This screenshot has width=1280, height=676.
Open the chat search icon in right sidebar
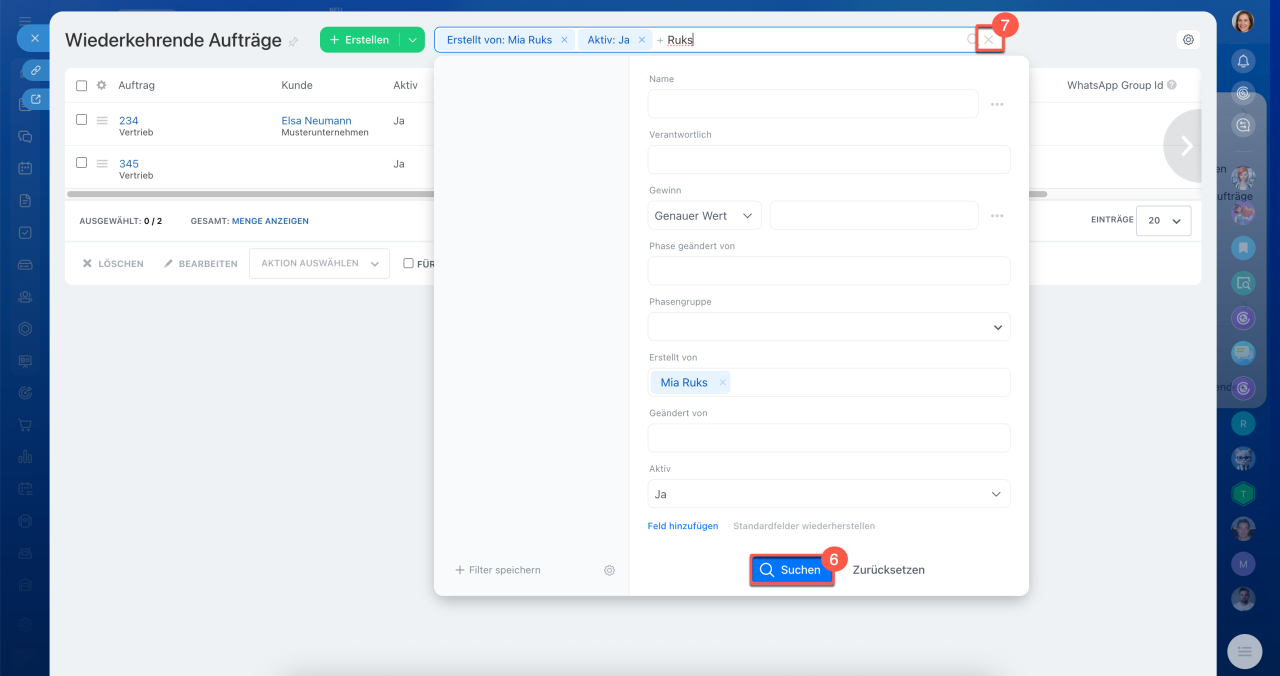pyautogui.click(x=1243, y=126)
